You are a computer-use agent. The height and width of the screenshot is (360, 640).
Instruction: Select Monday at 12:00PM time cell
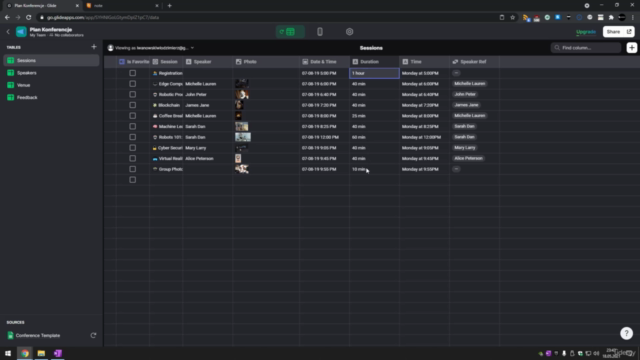[424, 137]
